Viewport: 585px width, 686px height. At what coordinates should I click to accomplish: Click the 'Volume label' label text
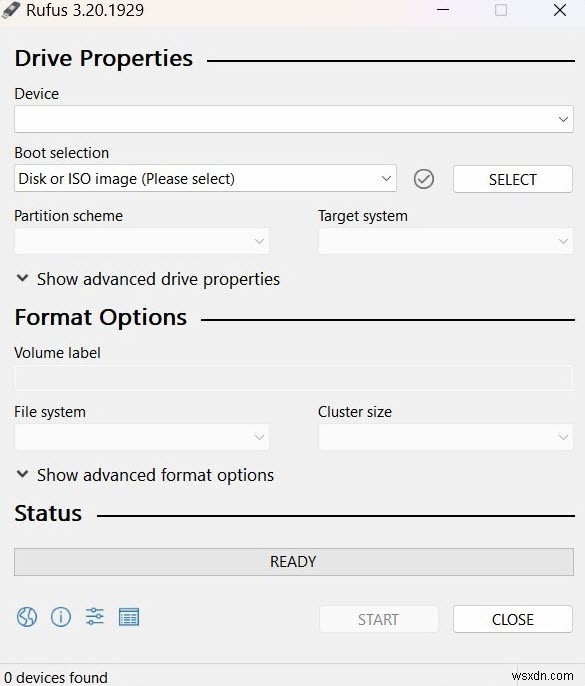tap(57, 353)
